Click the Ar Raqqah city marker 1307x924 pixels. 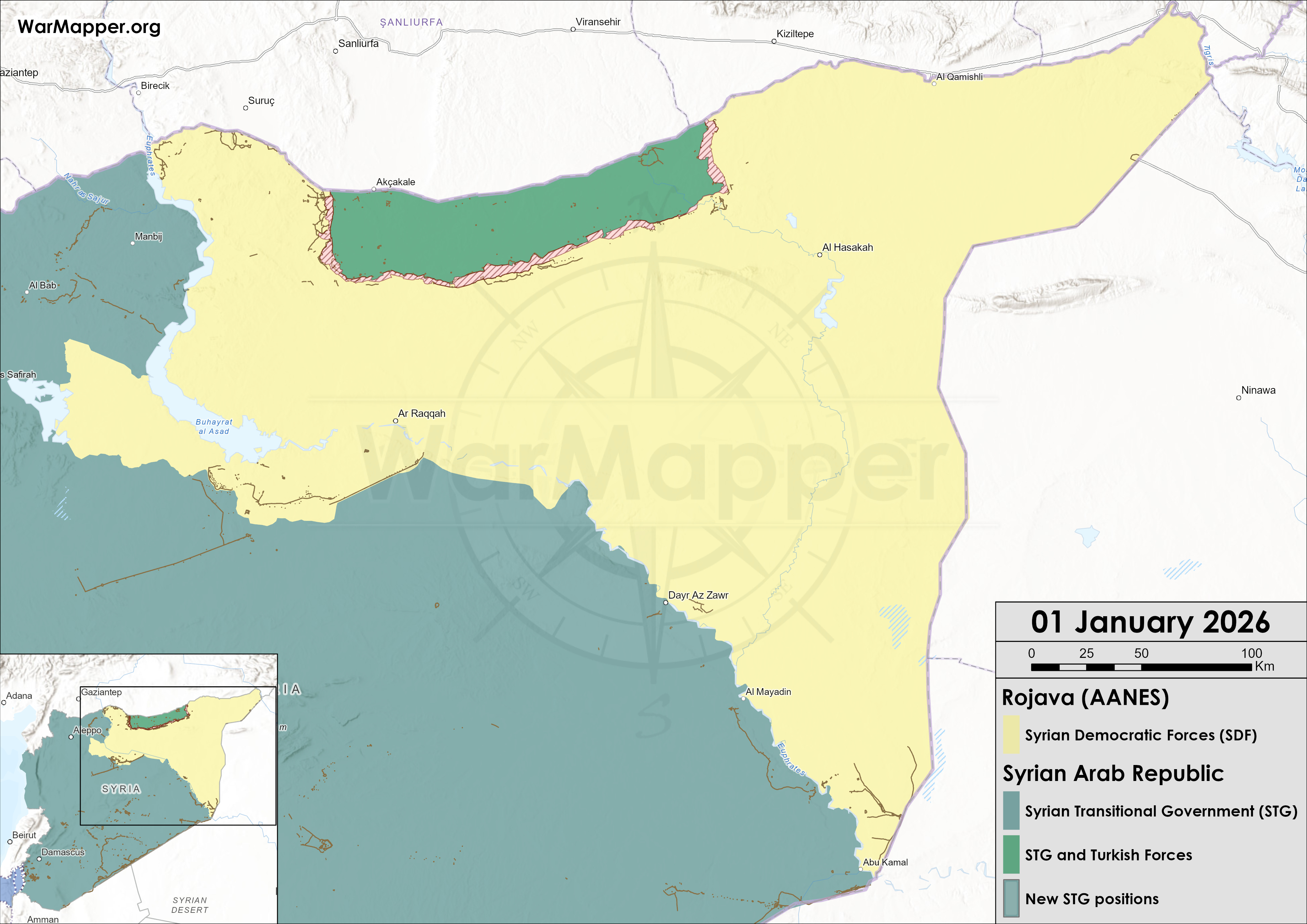click(x=396, y=421)
